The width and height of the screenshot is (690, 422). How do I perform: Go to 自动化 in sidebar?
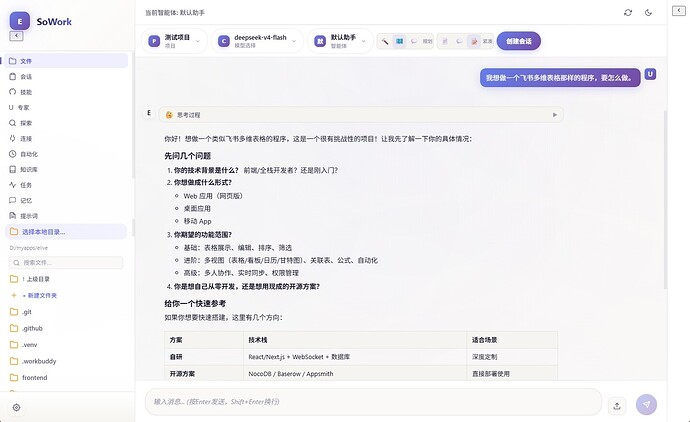tap(66, 154)
